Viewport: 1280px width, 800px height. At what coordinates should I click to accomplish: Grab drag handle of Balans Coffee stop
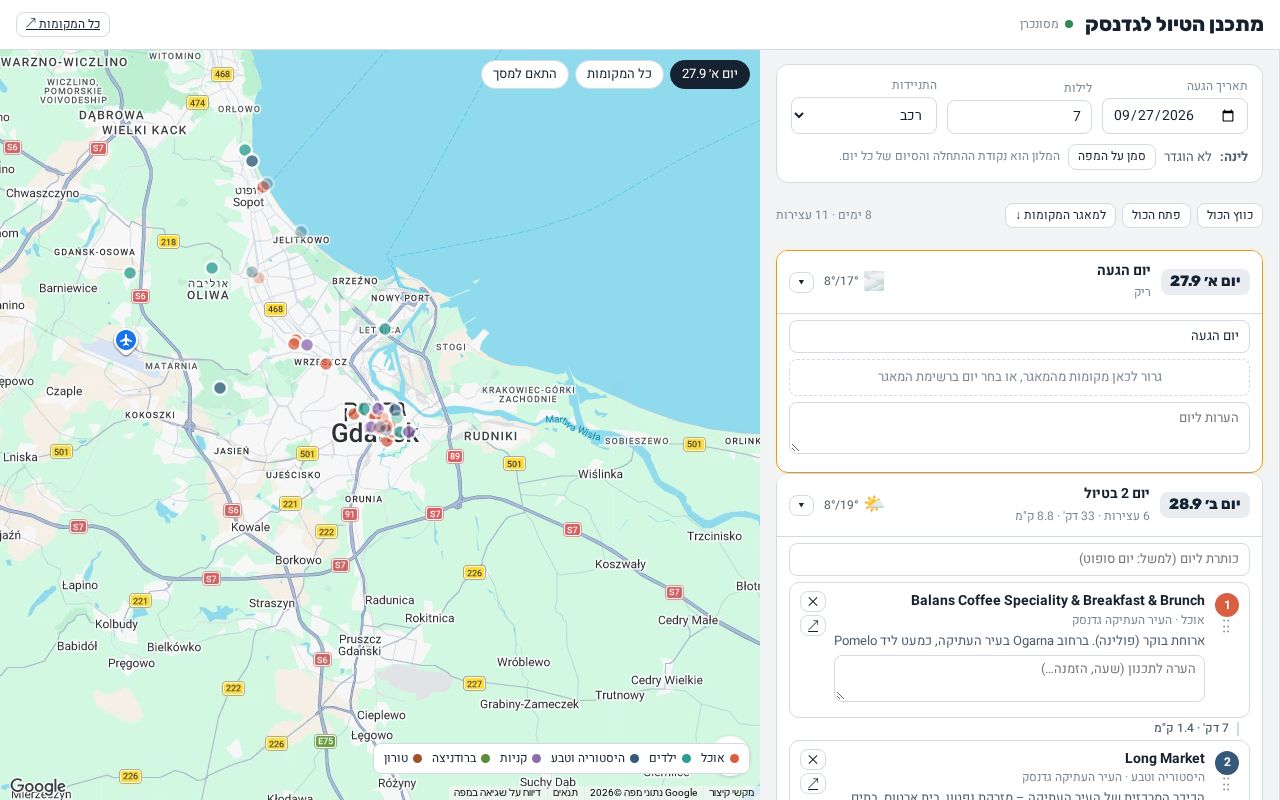coord(1226,626)
